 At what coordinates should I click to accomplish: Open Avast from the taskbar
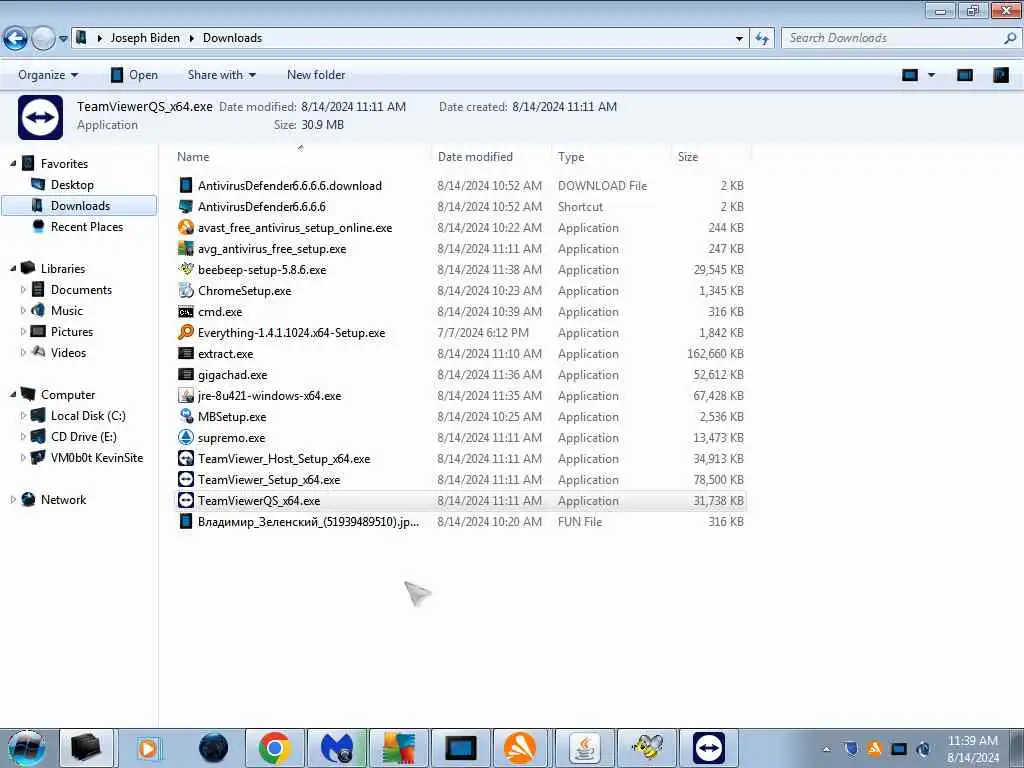(520, 748)
